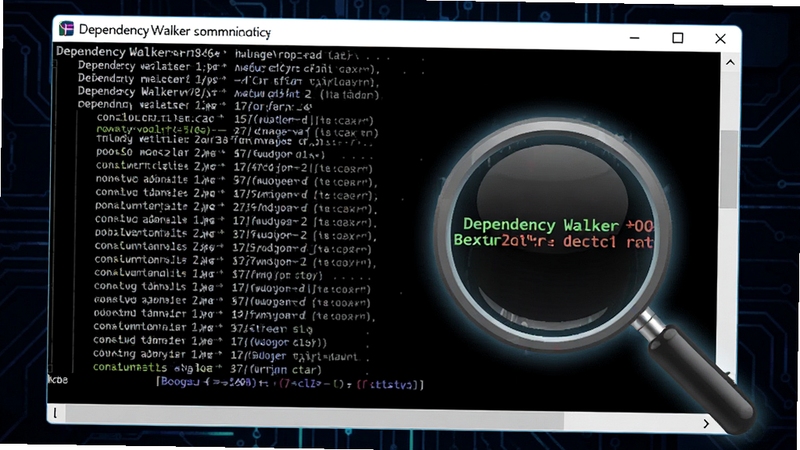The image size is (800, 450).
Task: Select the line starting 'poosSo'
Action: (210, 153)
